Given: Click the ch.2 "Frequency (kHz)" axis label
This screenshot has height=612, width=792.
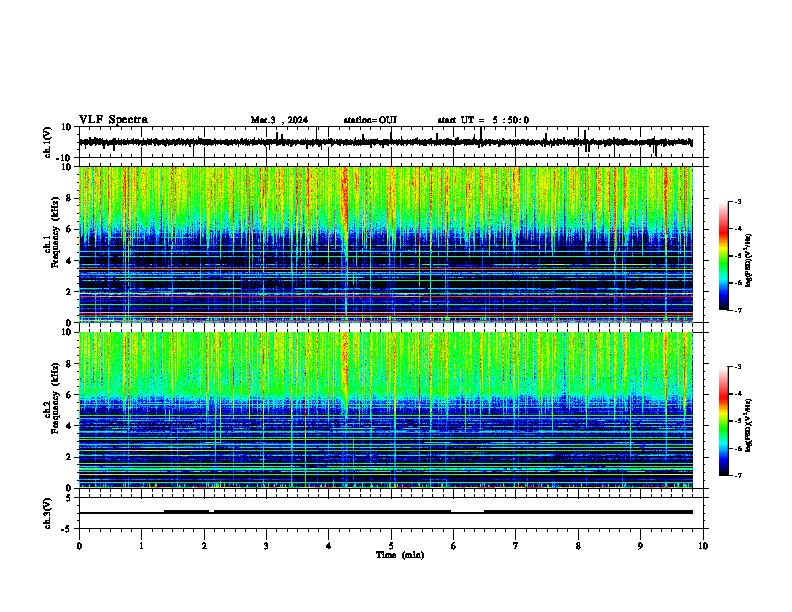Looking at the screenshot, I should pos(55,398).
